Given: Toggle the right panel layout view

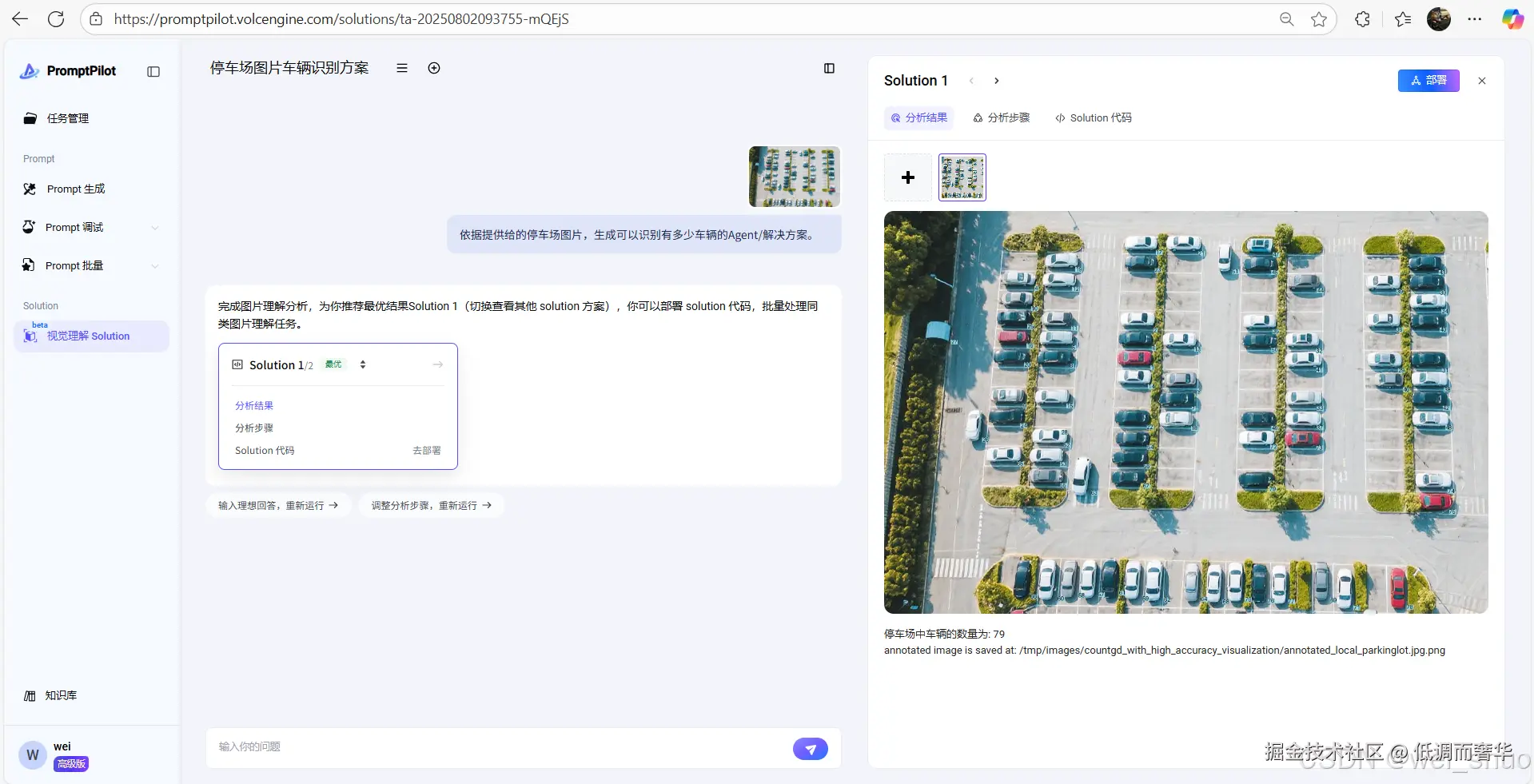Looking at the screenshot, I should (x=829, y=68).
